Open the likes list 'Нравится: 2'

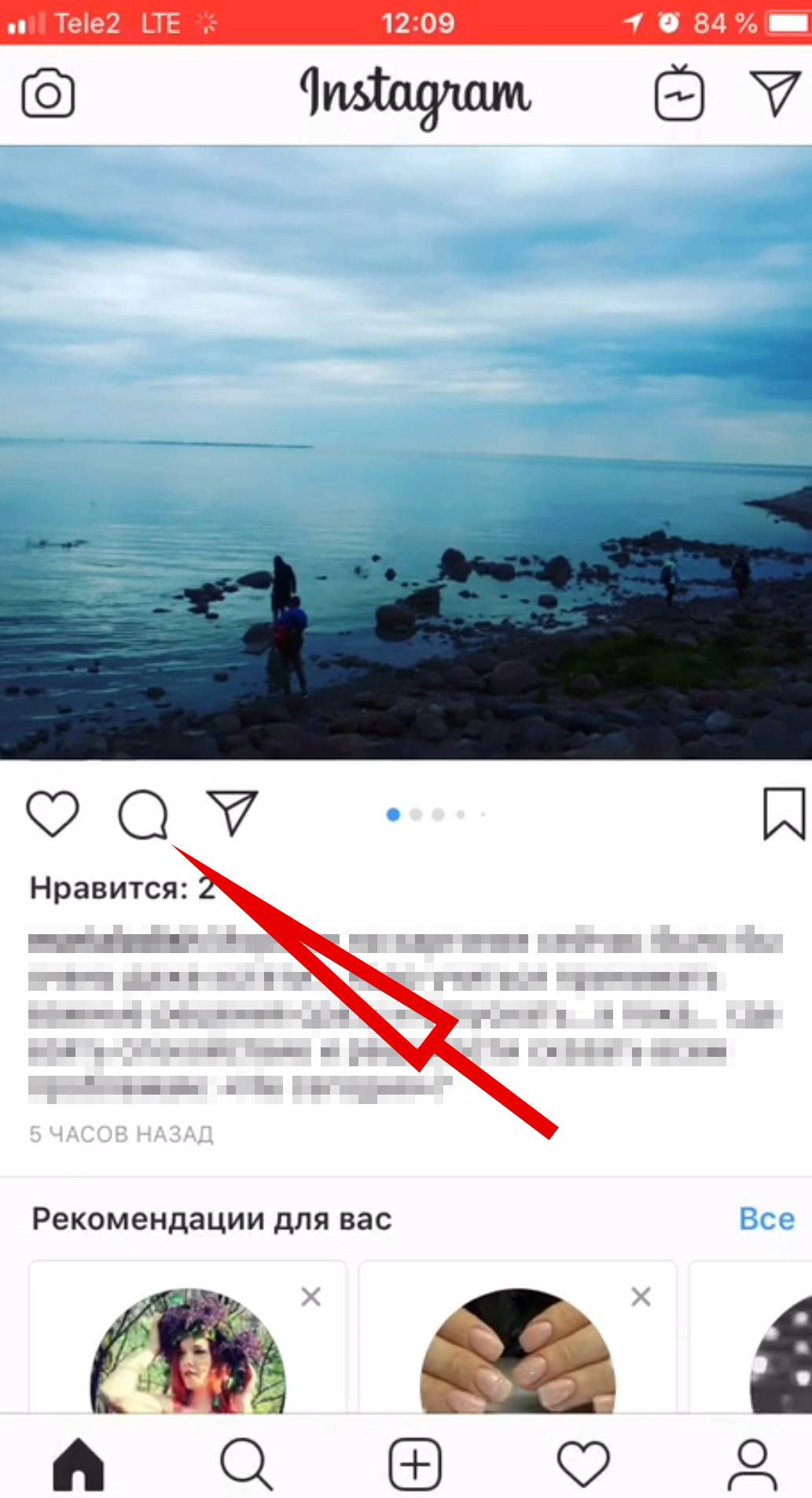tap(122, 889)
